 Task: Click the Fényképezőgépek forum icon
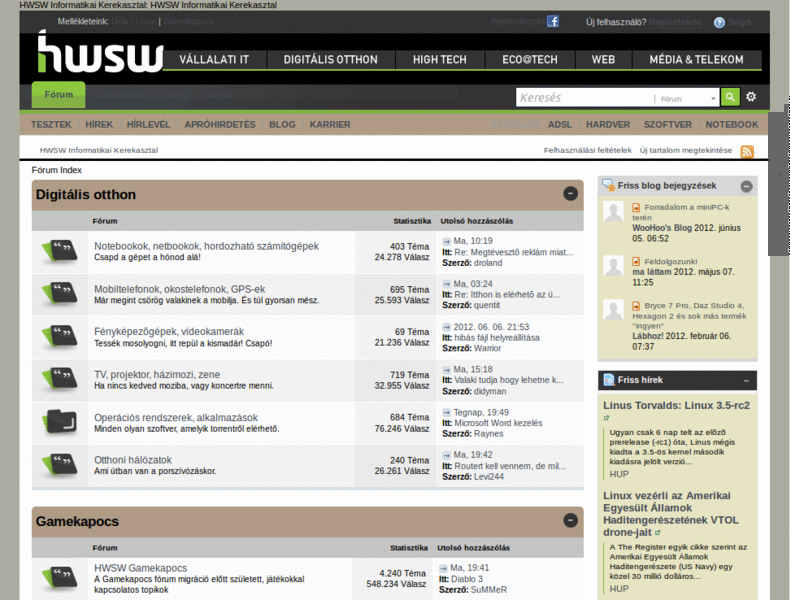60,337
